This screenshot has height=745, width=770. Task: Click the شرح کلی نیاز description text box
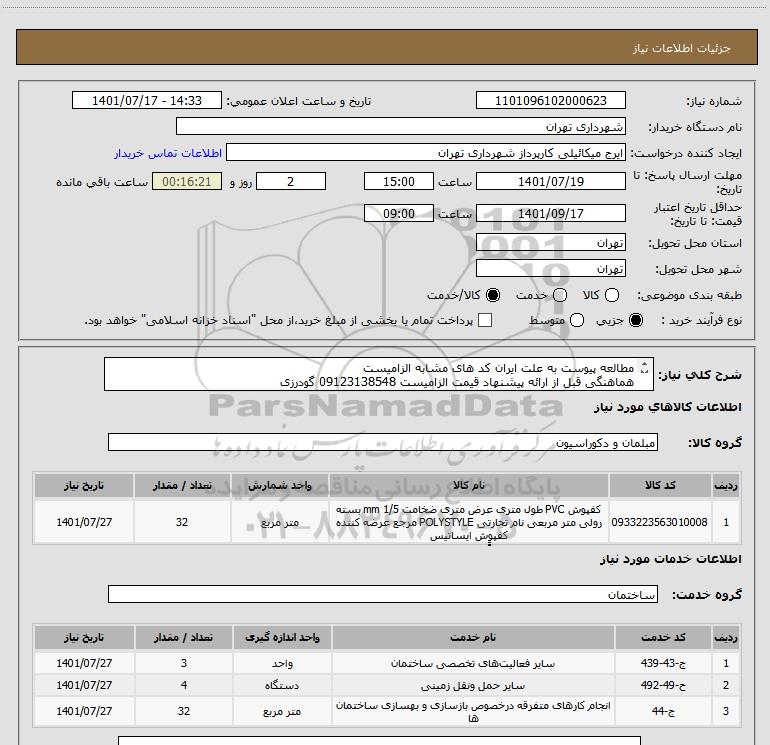pyautogui.click(x=379, y=375)
